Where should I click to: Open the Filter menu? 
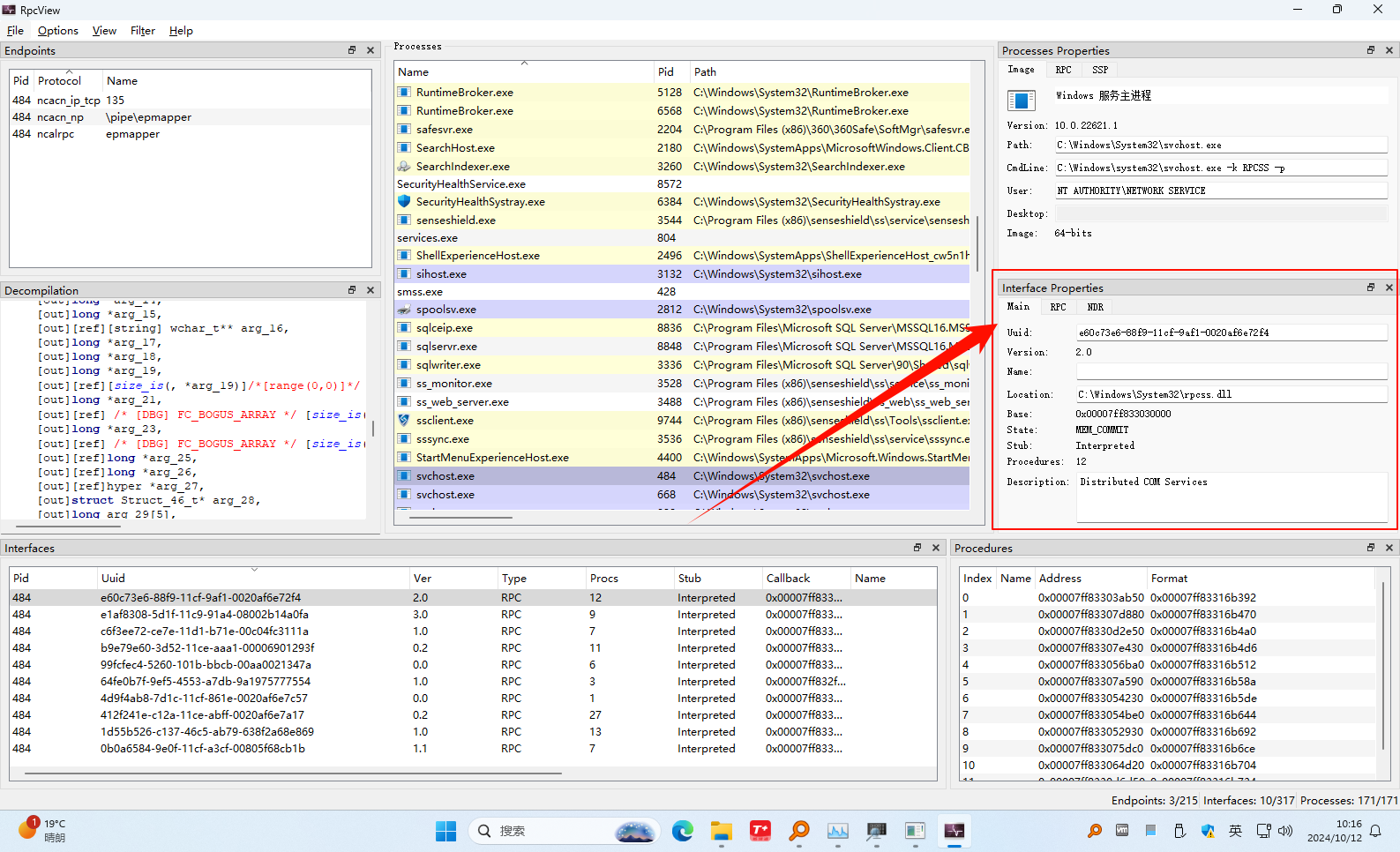coord(142,31)
